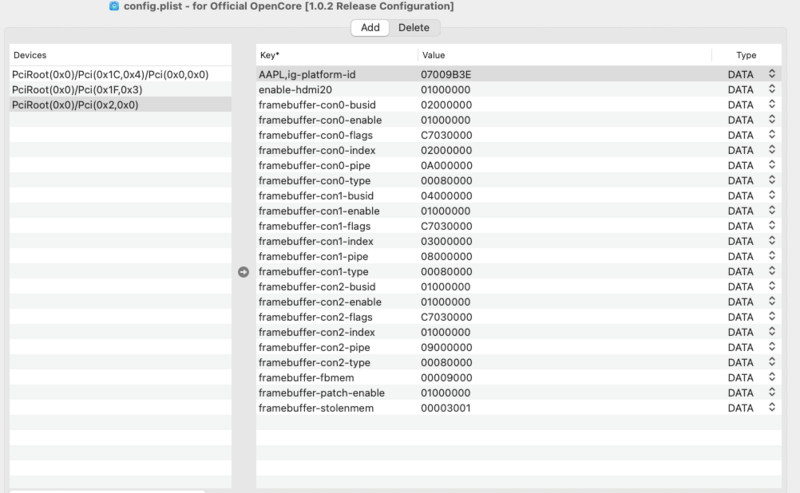The width and height of the screenshot is (800, 493).
Task: Select the framebuffer-con2-busid key cell
Action: click(x=317, y=287)
